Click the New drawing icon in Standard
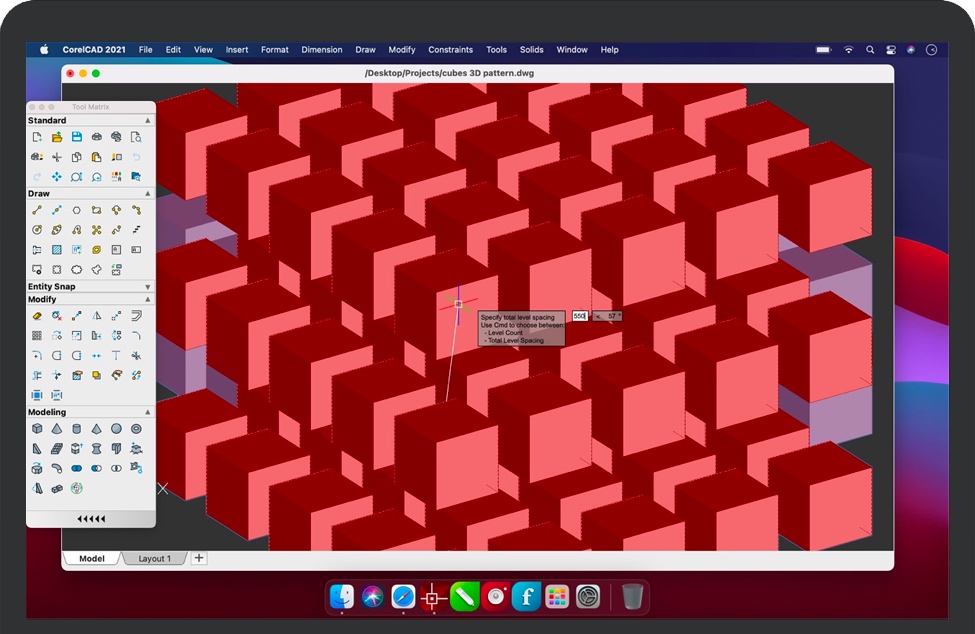 (37, 137)
